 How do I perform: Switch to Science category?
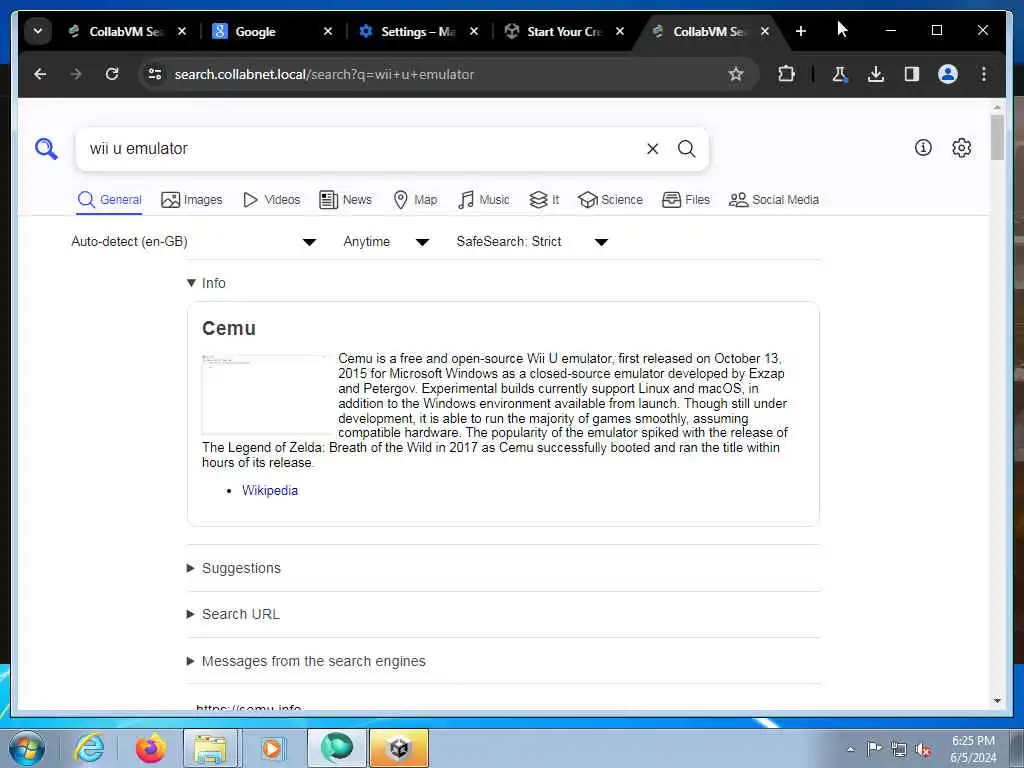point(611,200)
